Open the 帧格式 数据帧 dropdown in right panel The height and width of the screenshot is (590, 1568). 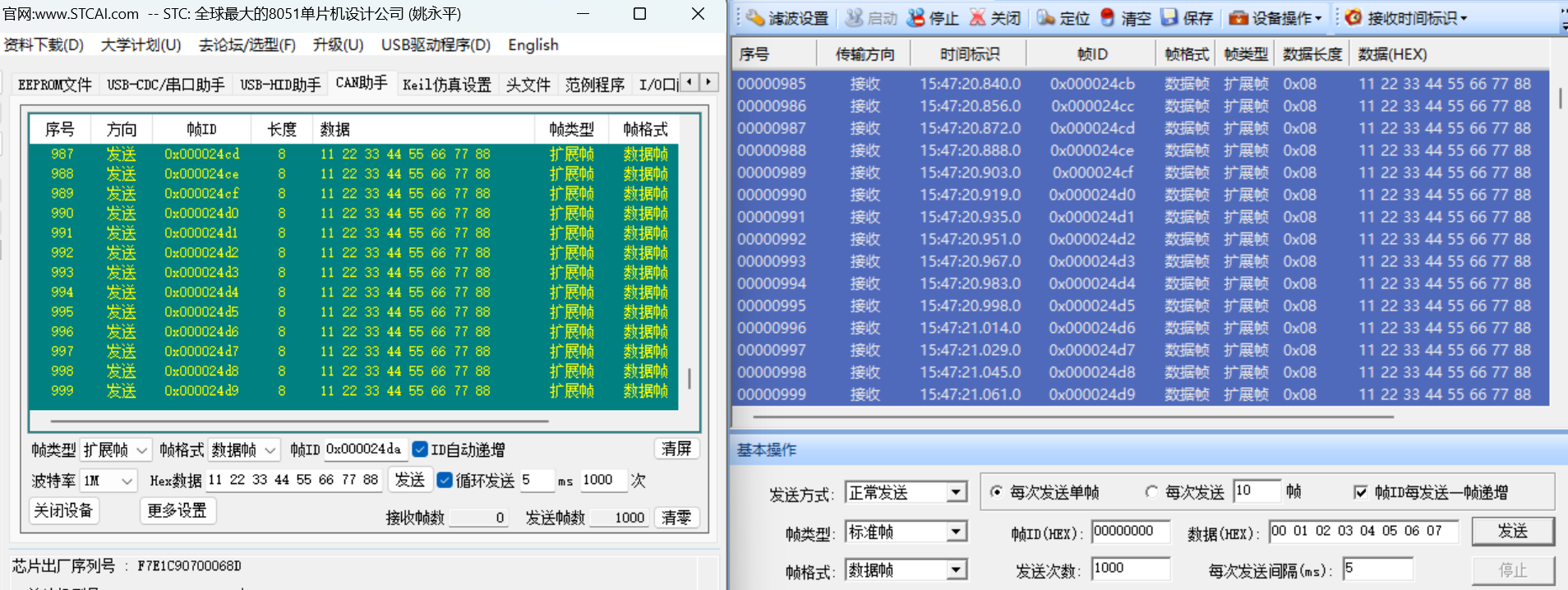pos(905,569)
